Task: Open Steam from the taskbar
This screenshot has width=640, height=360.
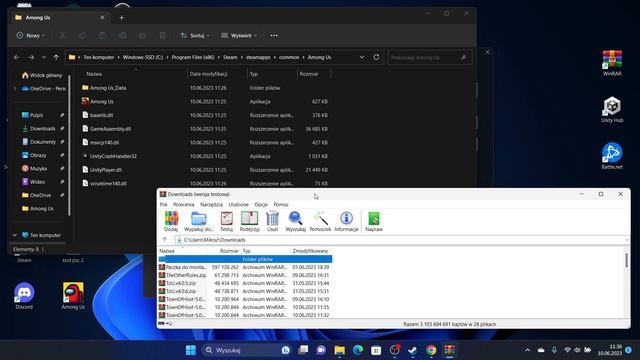Action: point(413,350)
